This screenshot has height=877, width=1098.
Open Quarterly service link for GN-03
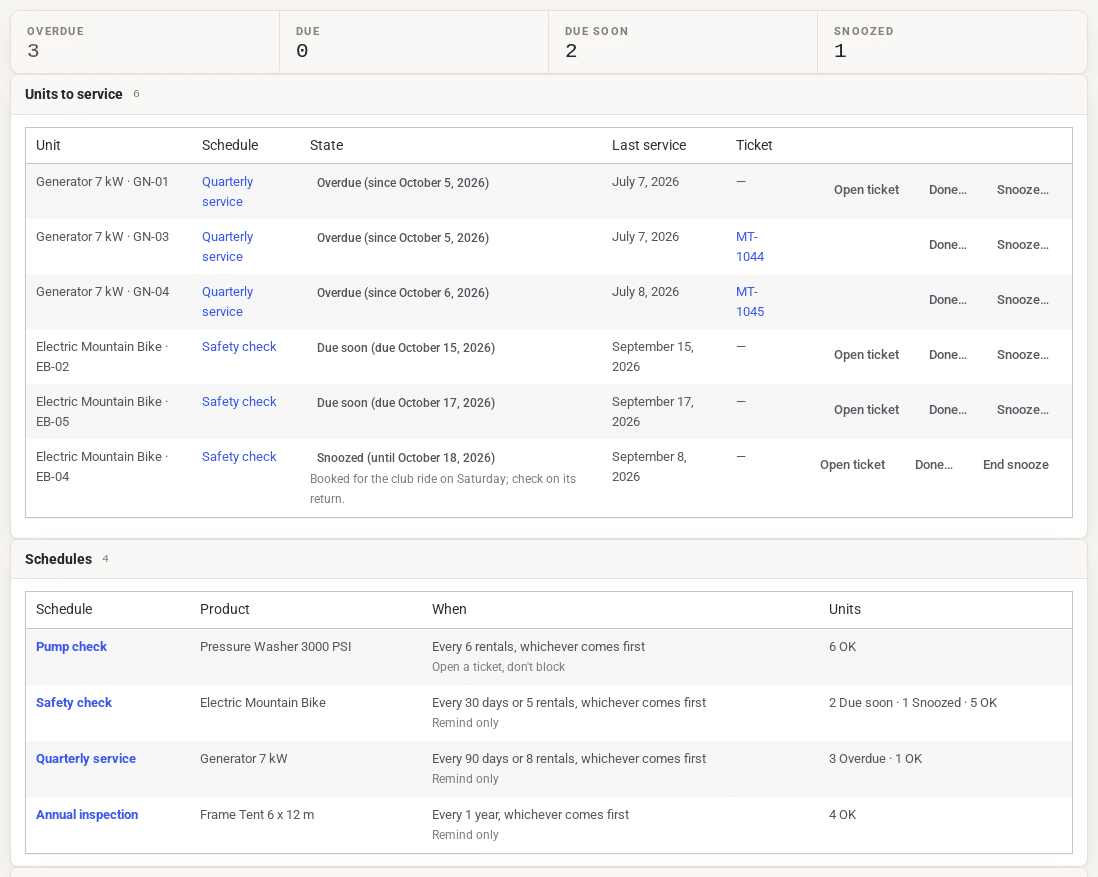tap(228, 247)
